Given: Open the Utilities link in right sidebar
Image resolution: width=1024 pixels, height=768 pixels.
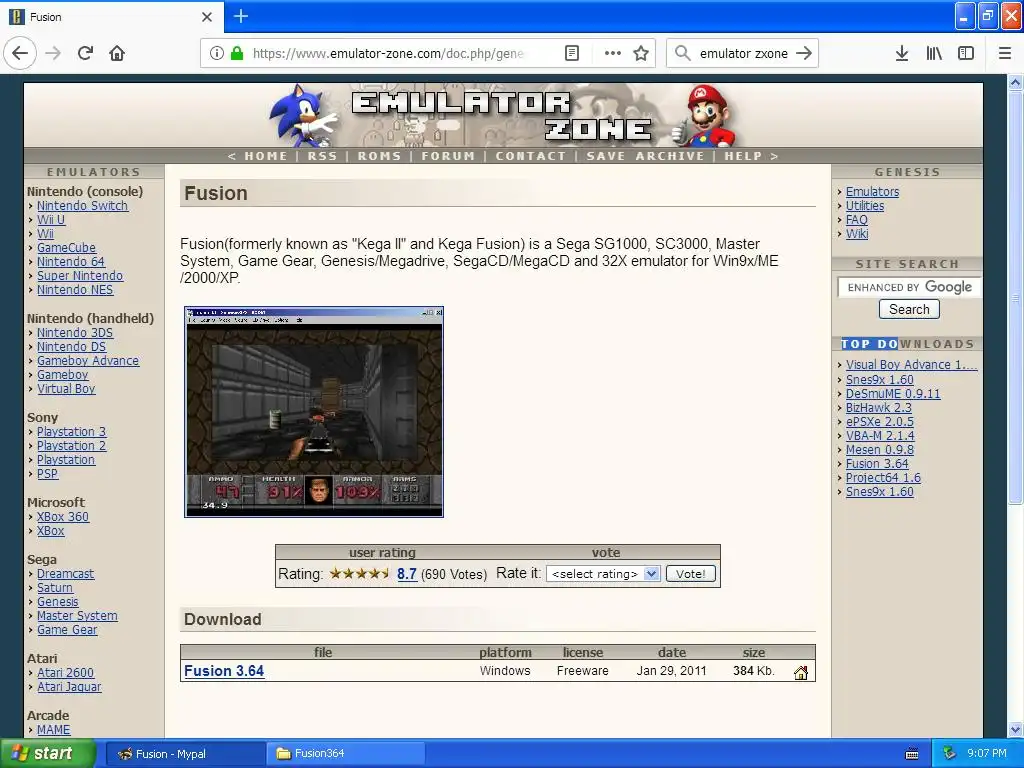Looking at the screenshot, I should 865,206.
